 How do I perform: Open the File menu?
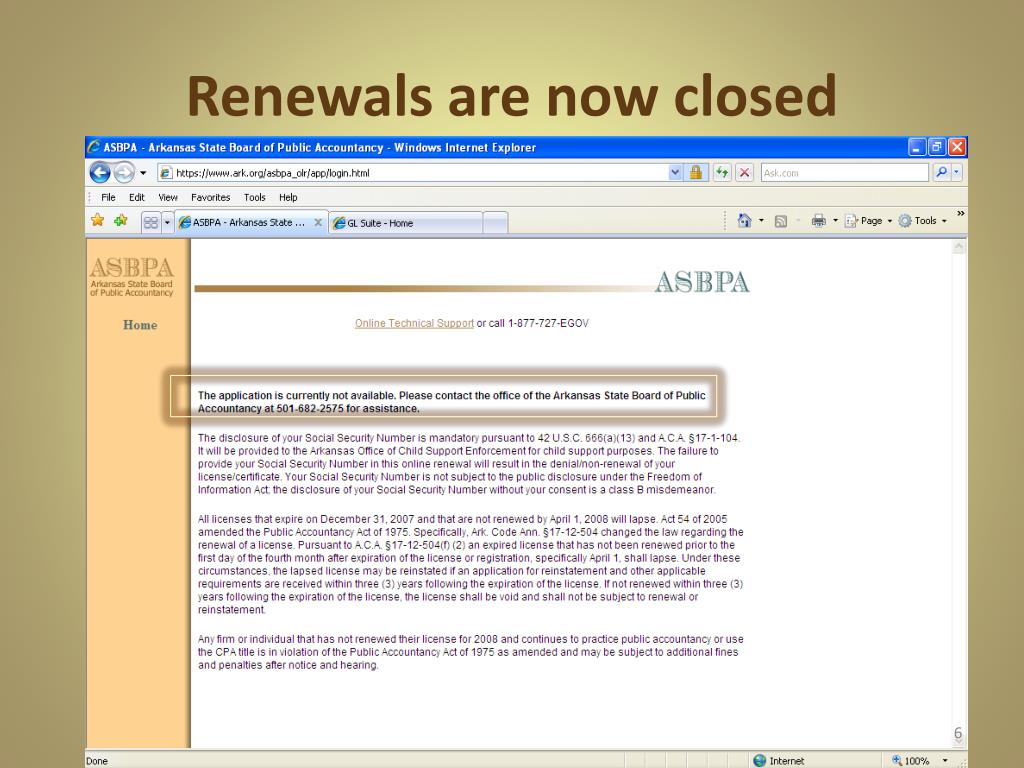108,197
